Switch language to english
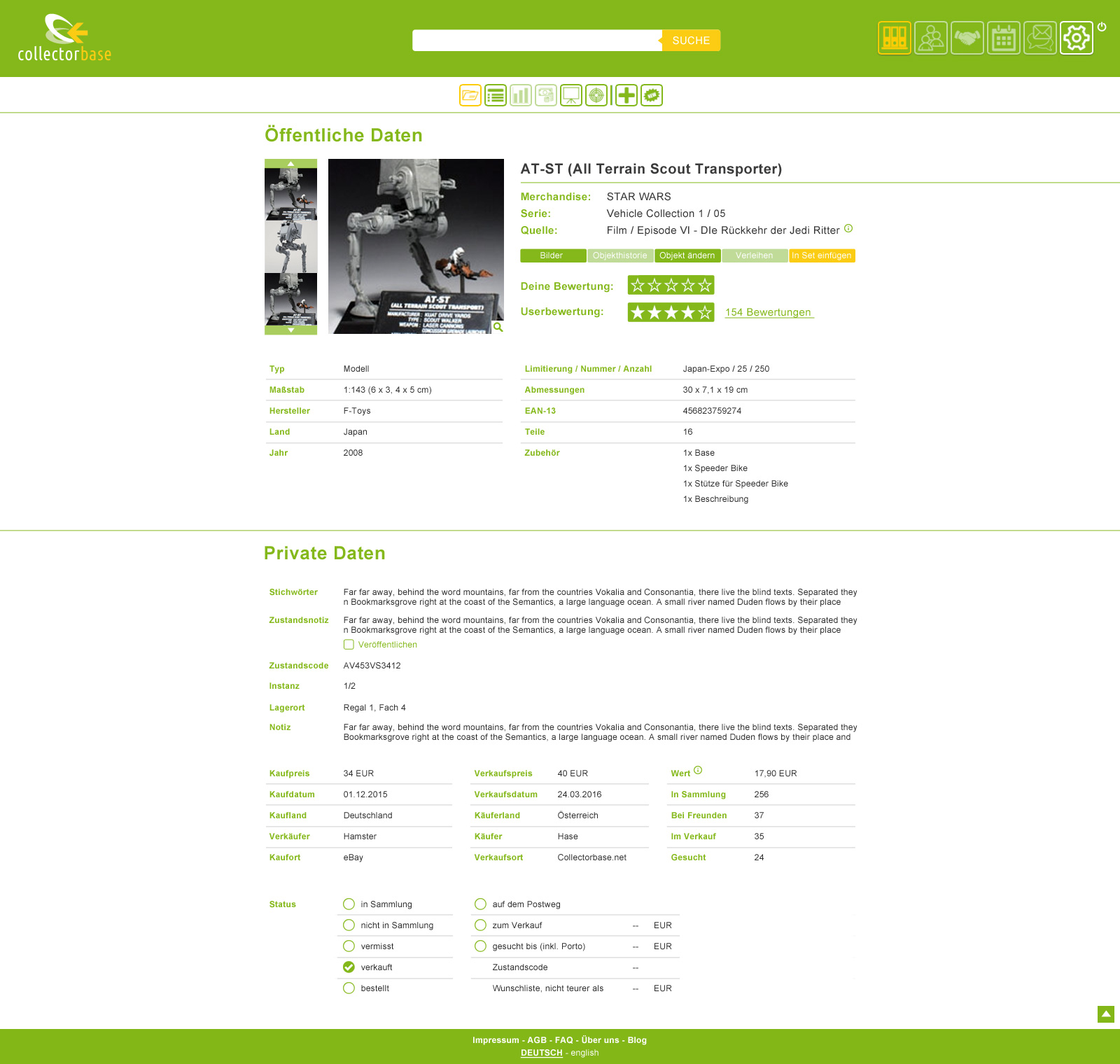The height and width of the screenshot is (1064, 1120). (x=584, y=1053)
